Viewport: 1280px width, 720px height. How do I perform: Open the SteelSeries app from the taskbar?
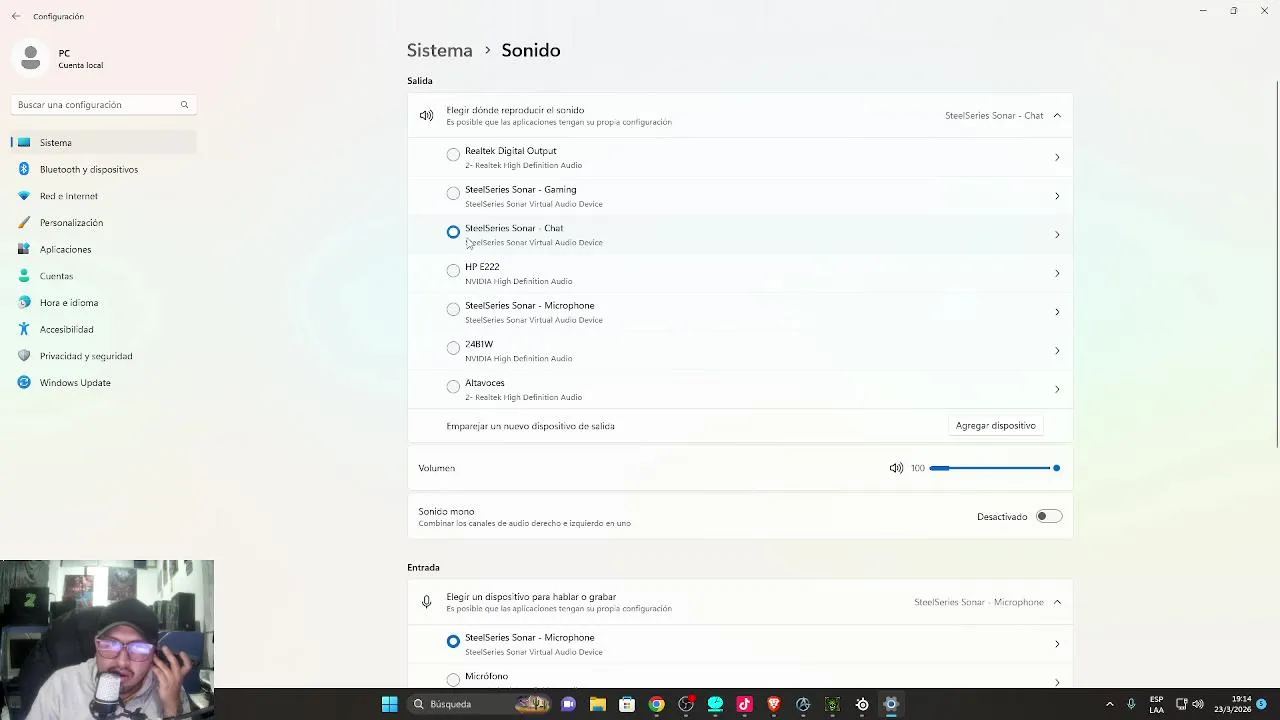coord(862,704)
